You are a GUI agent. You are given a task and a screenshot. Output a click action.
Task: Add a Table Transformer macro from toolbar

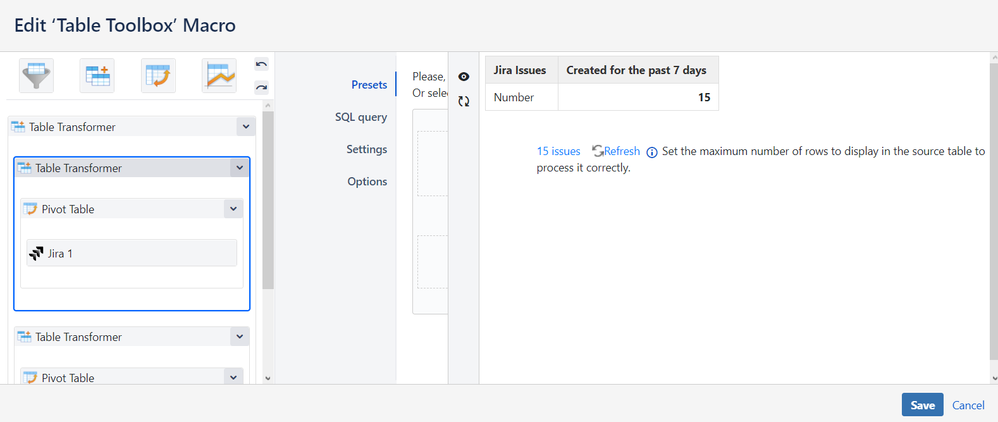pyautogui.click(x=97, y=76)
